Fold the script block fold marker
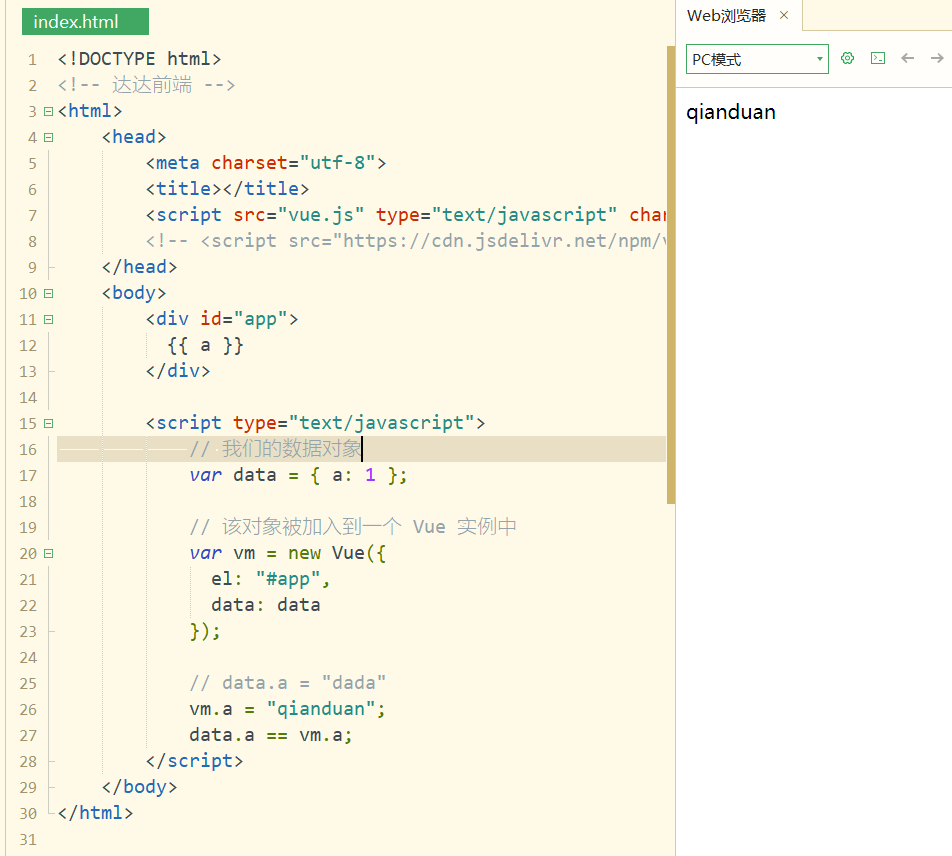The width and height of the screenshot is (952, 856). pos(48,423)
